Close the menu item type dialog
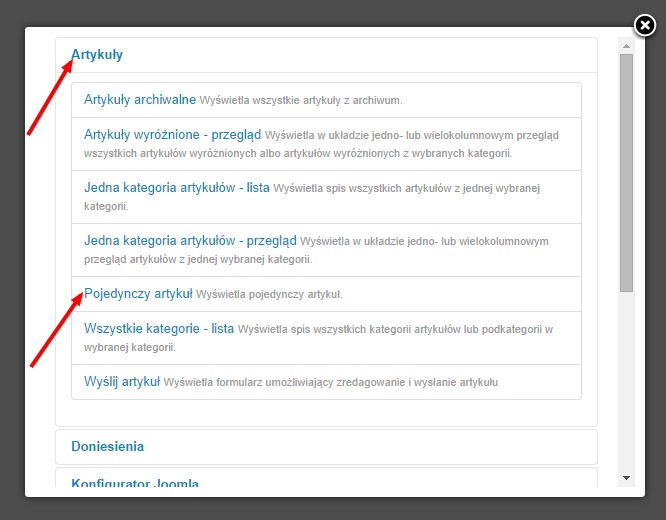The height and width of the screenshot is (520, 666). click(x=646, y=25)
